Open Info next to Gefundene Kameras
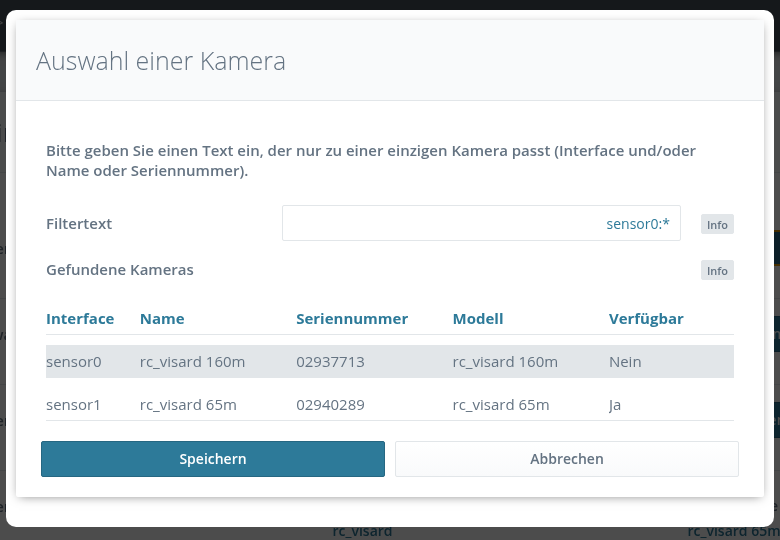The height and width of the screenshot is (540, 780). (x=717, y=271)
